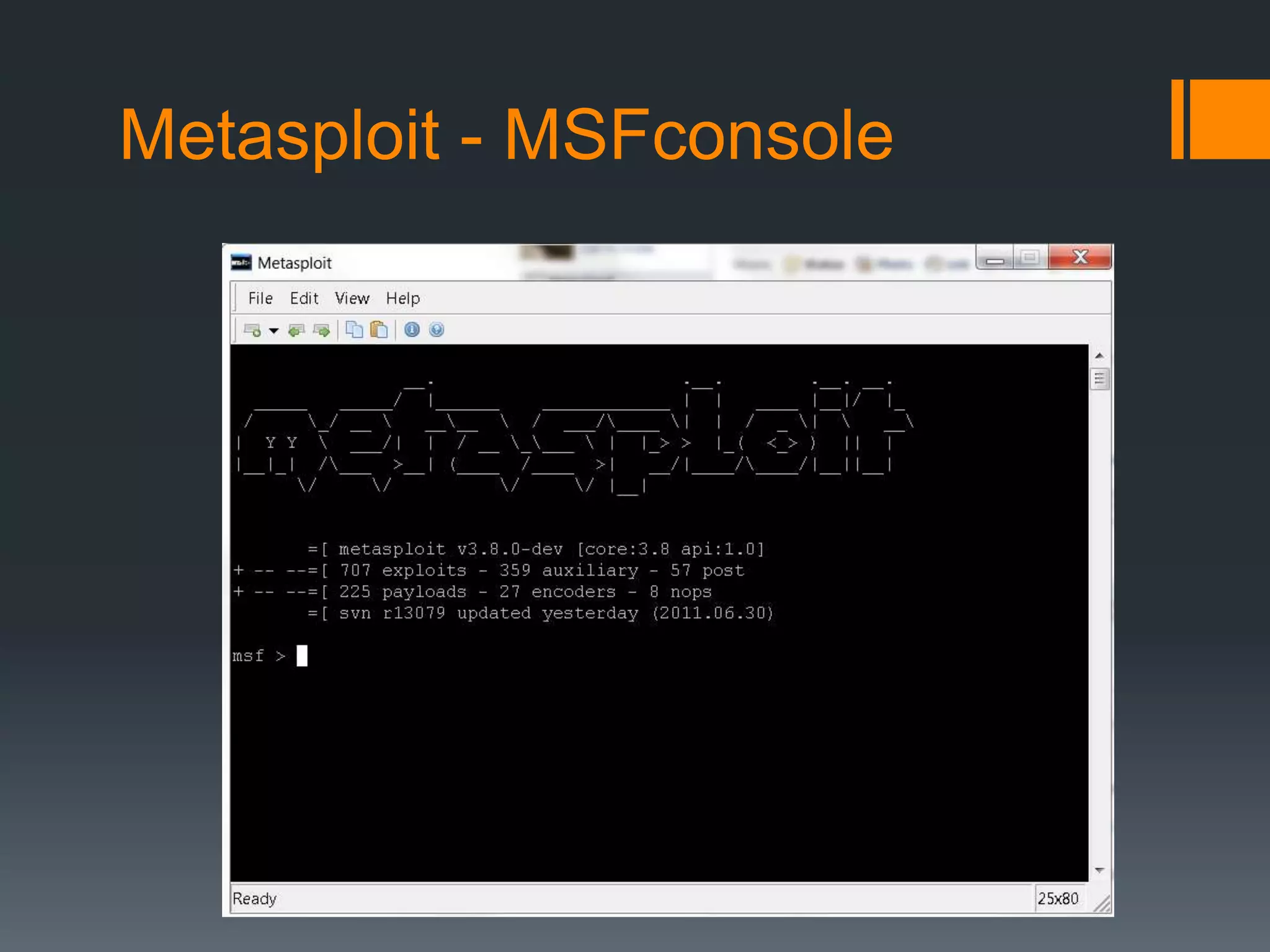Click the vertical scrollbar thumb
The width and height of the screenshot is (1270, 952).
coord(1099,379)
